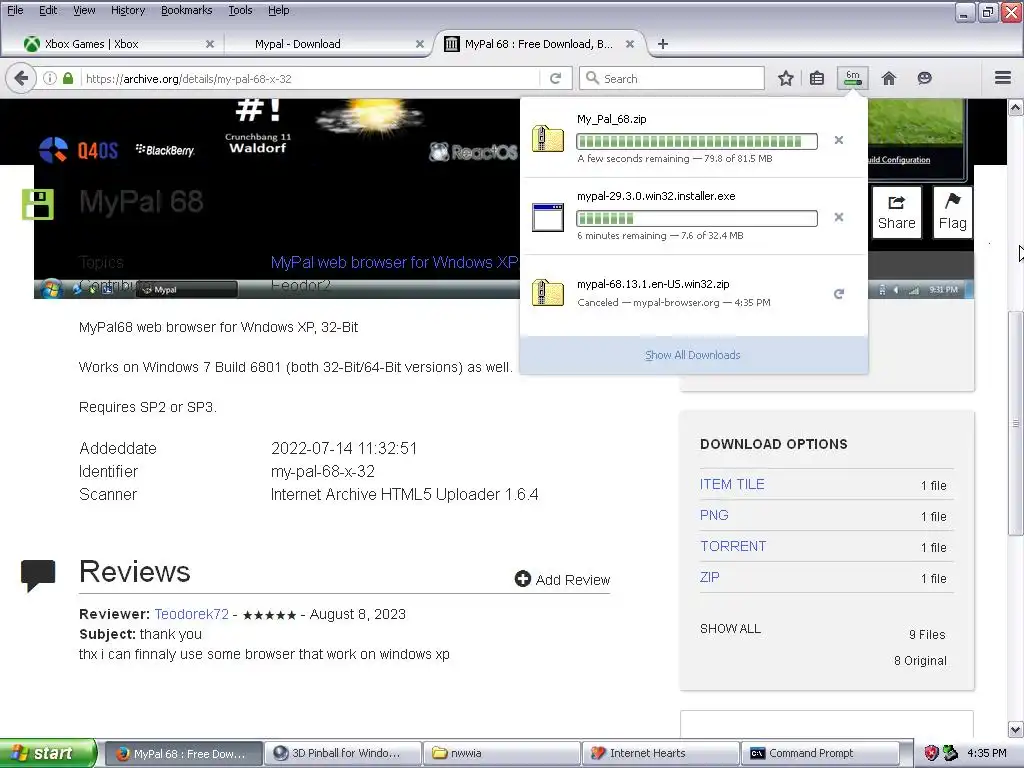Image resolution: width=1024 pixels, height=768 pixels.
Task: Click the mypal-68.13.1 zip file icon
Action: pyautogui.click(x=547, y=293)
